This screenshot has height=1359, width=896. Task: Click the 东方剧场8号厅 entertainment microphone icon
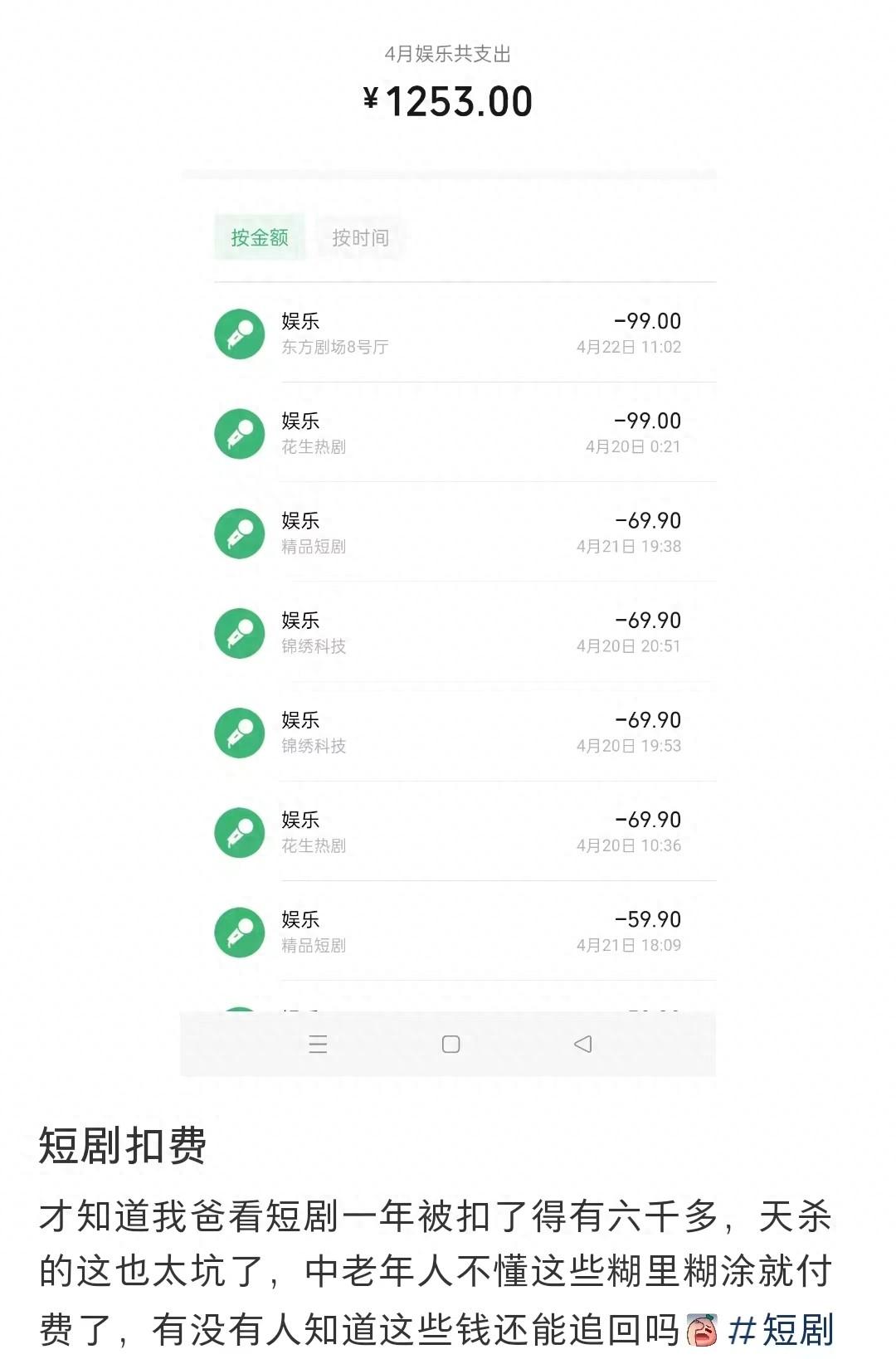coord(240,334)
